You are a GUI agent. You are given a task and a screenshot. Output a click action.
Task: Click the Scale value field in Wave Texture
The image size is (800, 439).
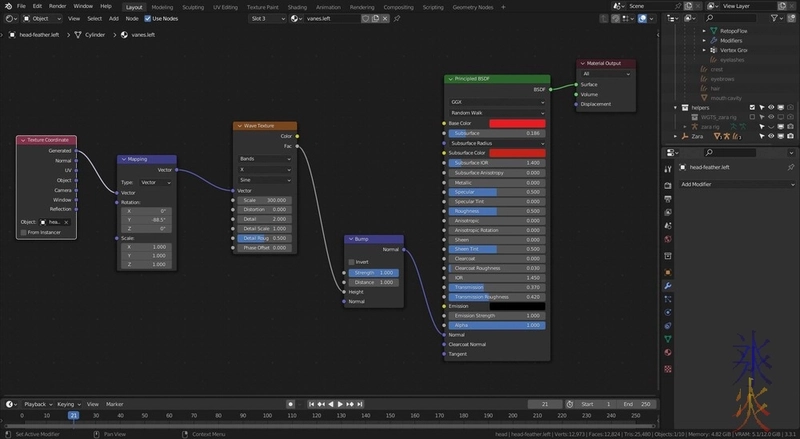265,200
